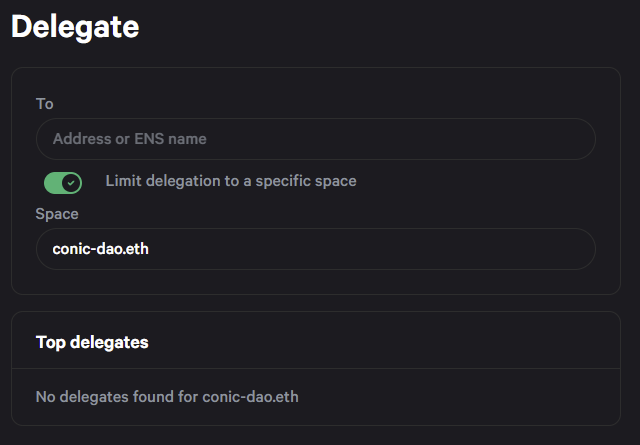Image resolution: width=640 pixels, height=445 pixels.
Task: Click the "Top delegates" heading
Action: pos(92,342)
